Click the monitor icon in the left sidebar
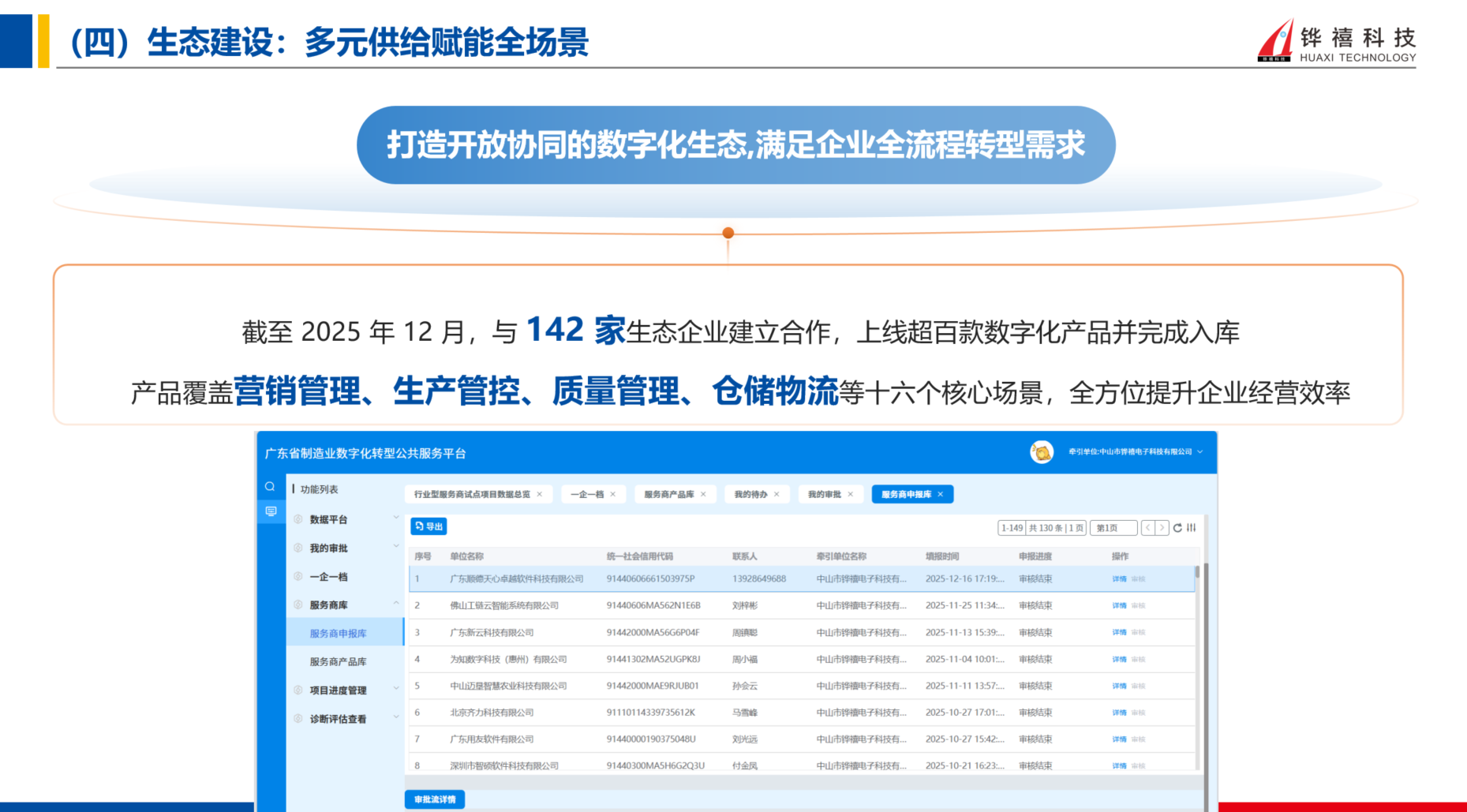The width and height of the screenshot is (1467, 812). 271,511
